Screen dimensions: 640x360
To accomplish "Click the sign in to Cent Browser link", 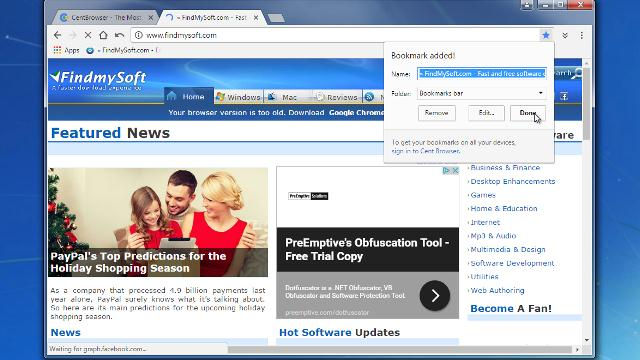I will [426, 151].
